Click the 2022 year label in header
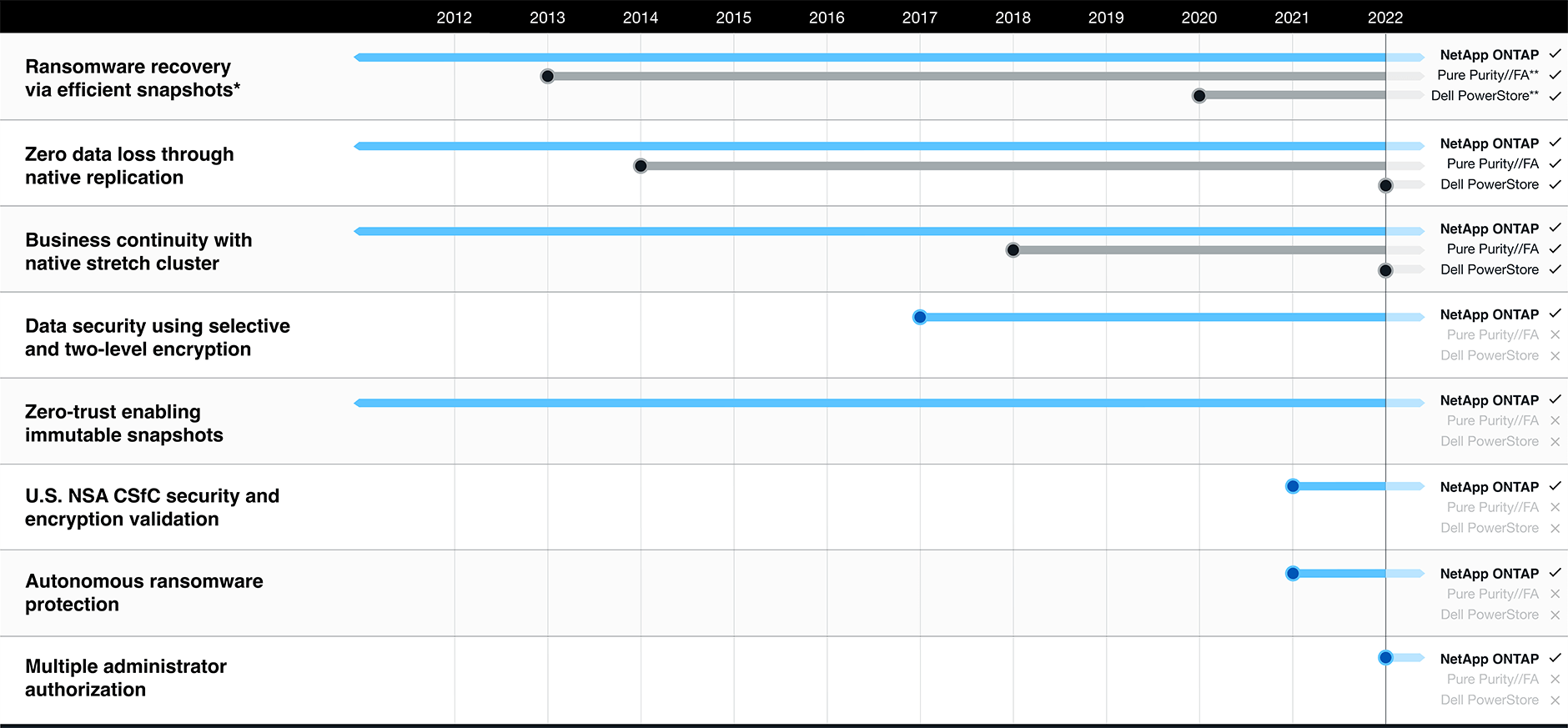 [1385, 18]
